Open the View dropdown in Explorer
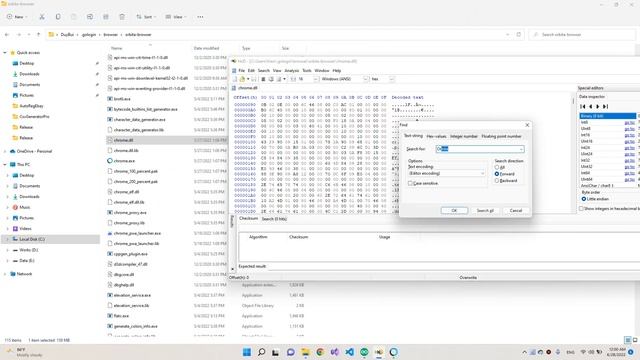Viewport: 640px width, 360px height. 176,17
